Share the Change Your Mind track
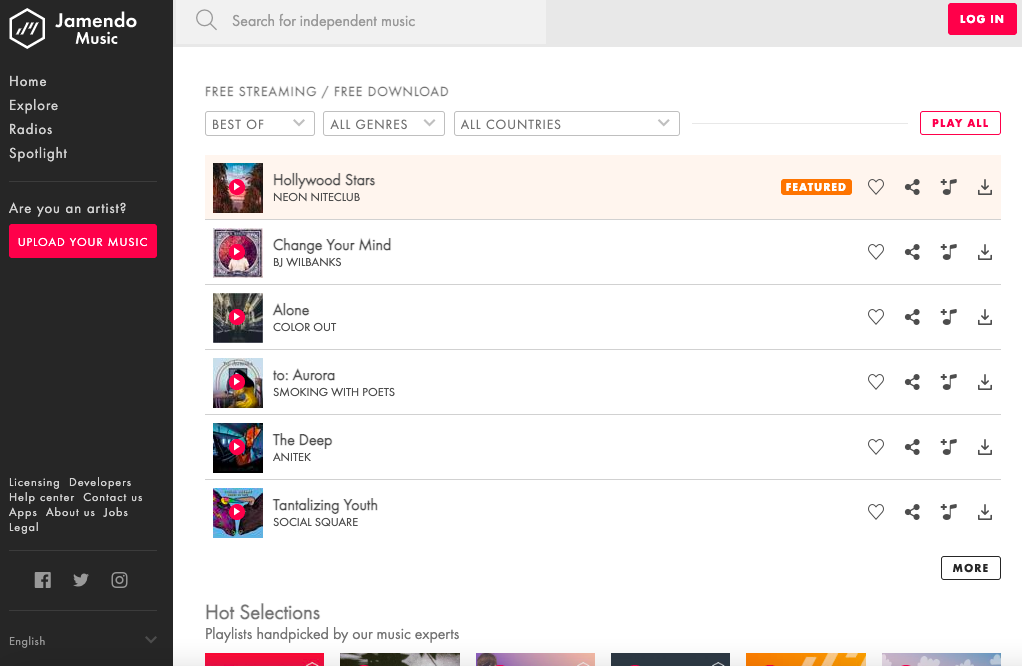1022x666 pixels. [x=912, y=252]
